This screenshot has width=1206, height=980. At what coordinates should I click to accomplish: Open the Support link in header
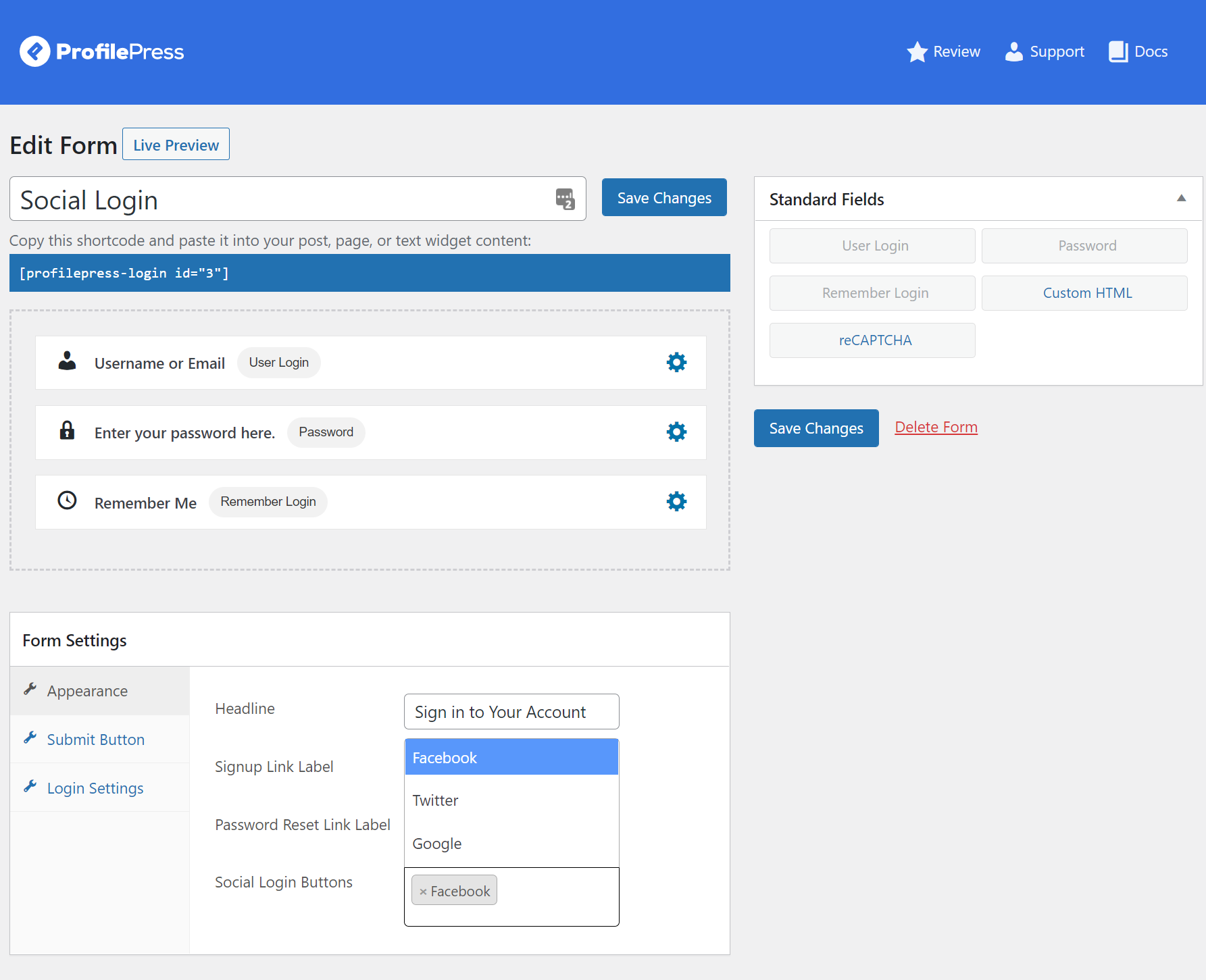click(x=1045, y=52)
